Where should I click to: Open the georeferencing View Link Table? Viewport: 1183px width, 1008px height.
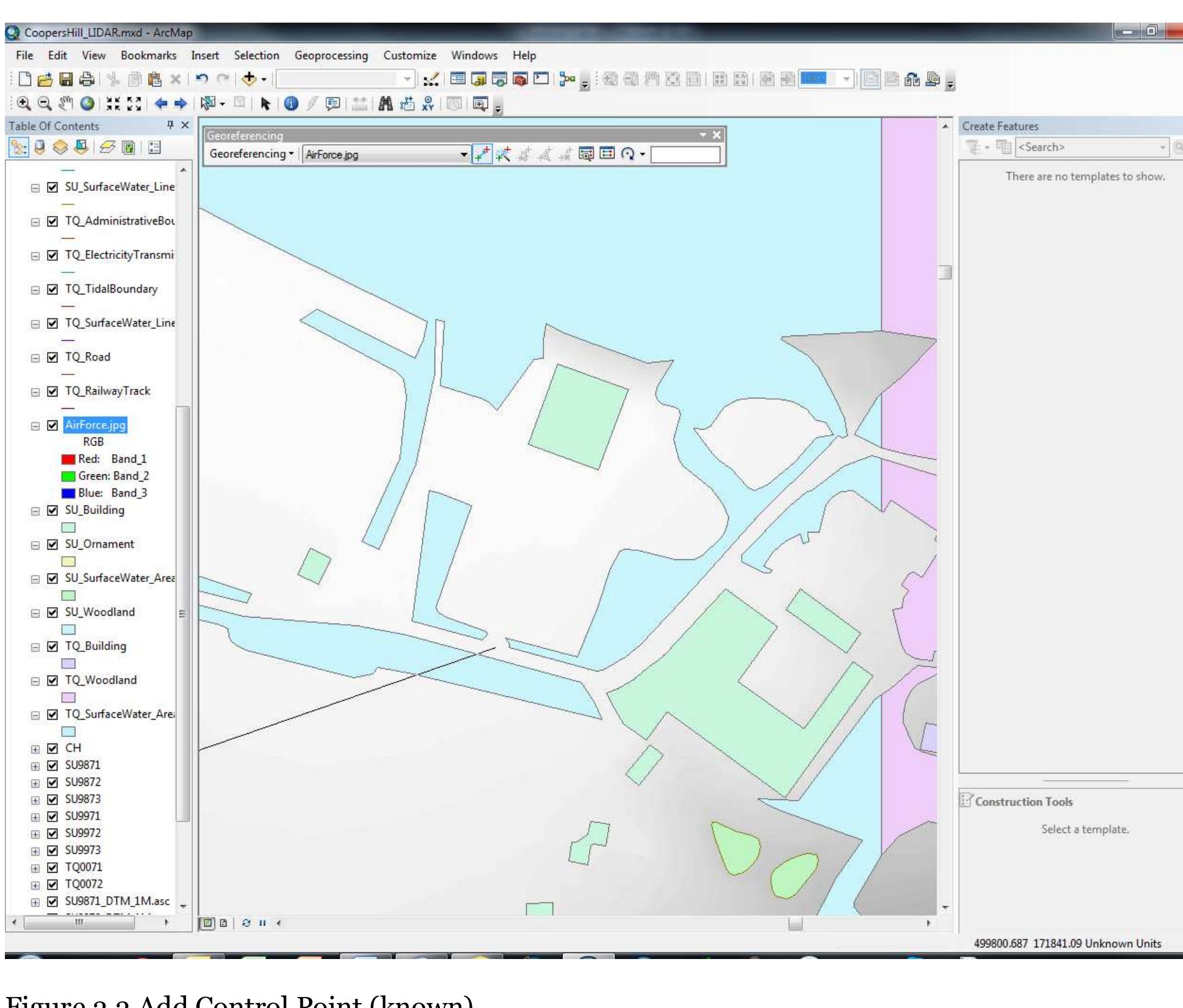(607, 154)
